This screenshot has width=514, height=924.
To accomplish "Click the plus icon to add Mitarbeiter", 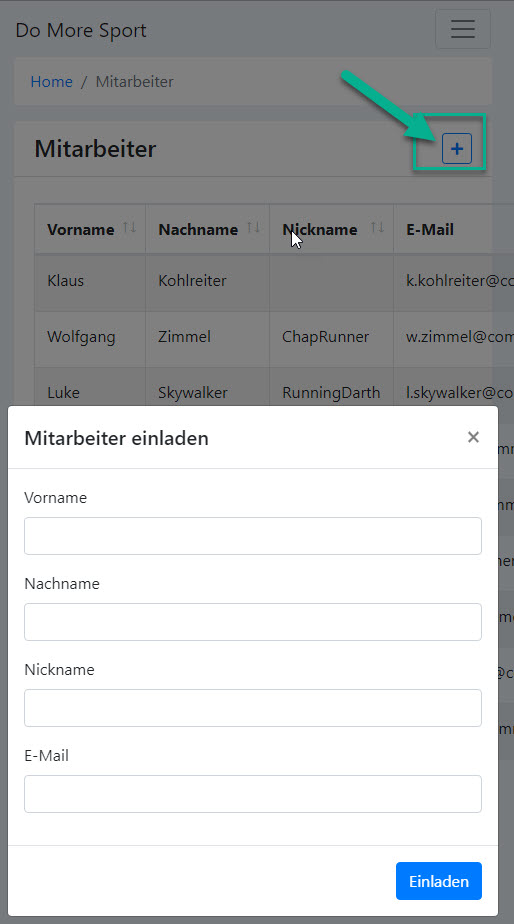I will click(x=457, y=148).
